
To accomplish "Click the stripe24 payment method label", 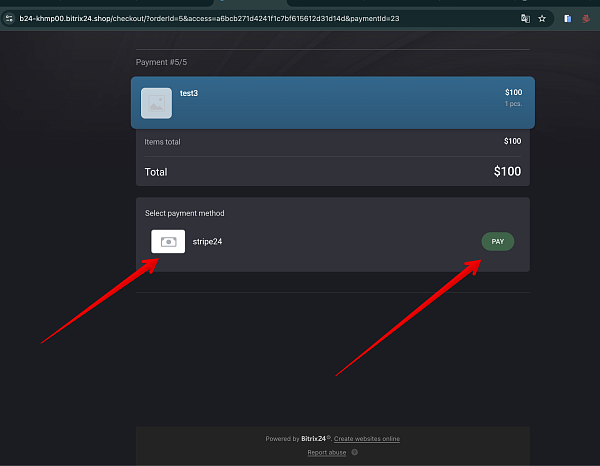I will coord(207,241).
